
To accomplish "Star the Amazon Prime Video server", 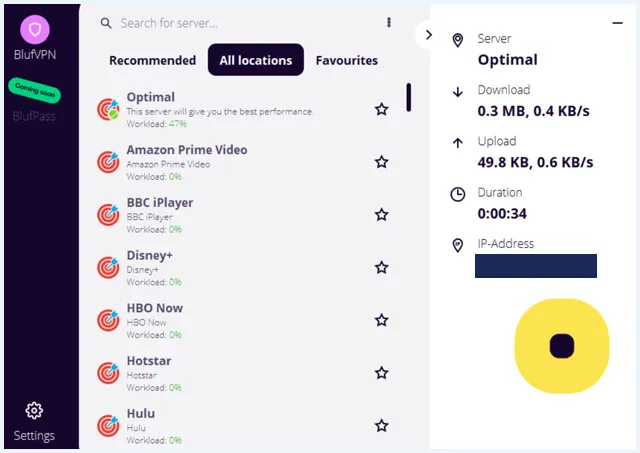I will coord(382,162).
